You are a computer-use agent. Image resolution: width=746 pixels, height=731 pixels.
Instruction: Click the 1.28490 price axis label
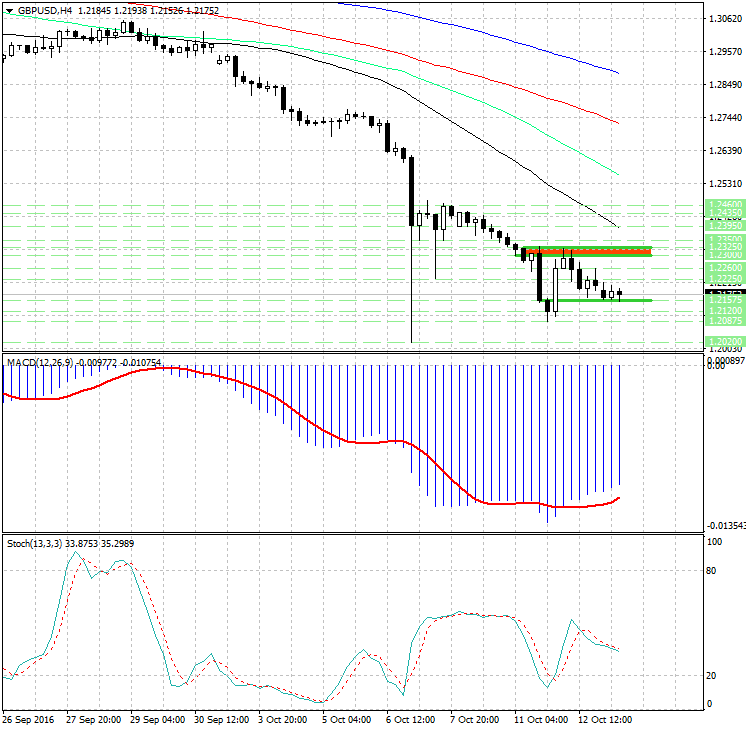[x=725, y=85]
